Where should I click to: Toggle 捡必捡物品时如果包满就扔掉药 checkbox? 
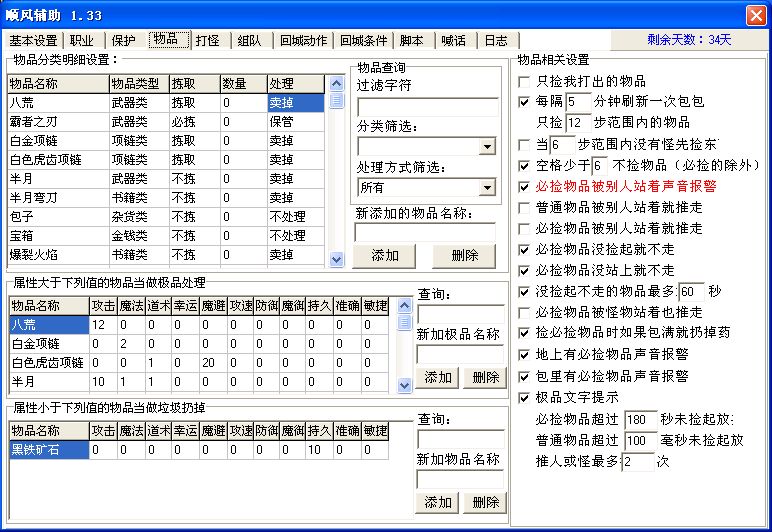click(524, 333)
